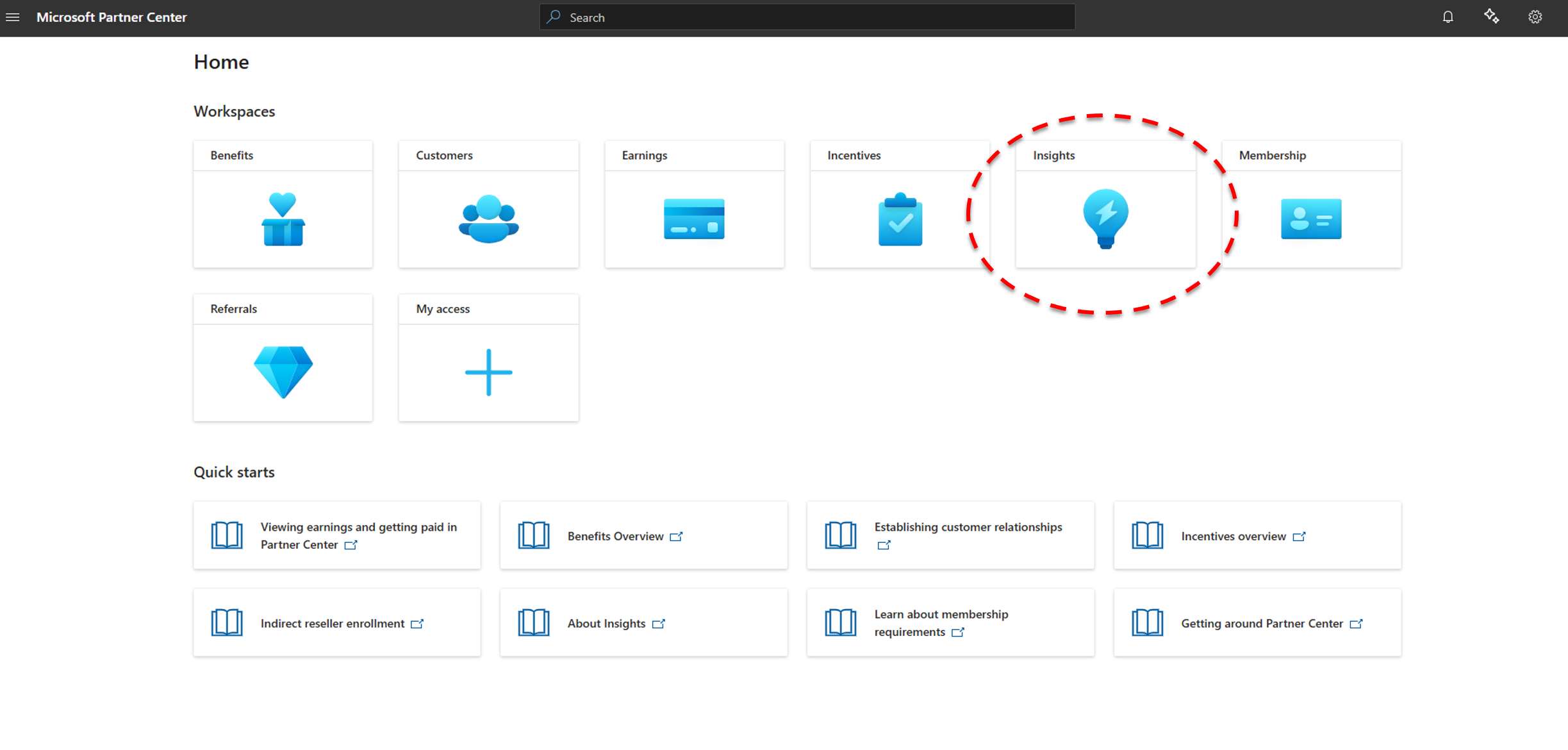The image size is (1568, 750).
Task: Click the Workspaces section heading
Action: click(x=235, y=112)
